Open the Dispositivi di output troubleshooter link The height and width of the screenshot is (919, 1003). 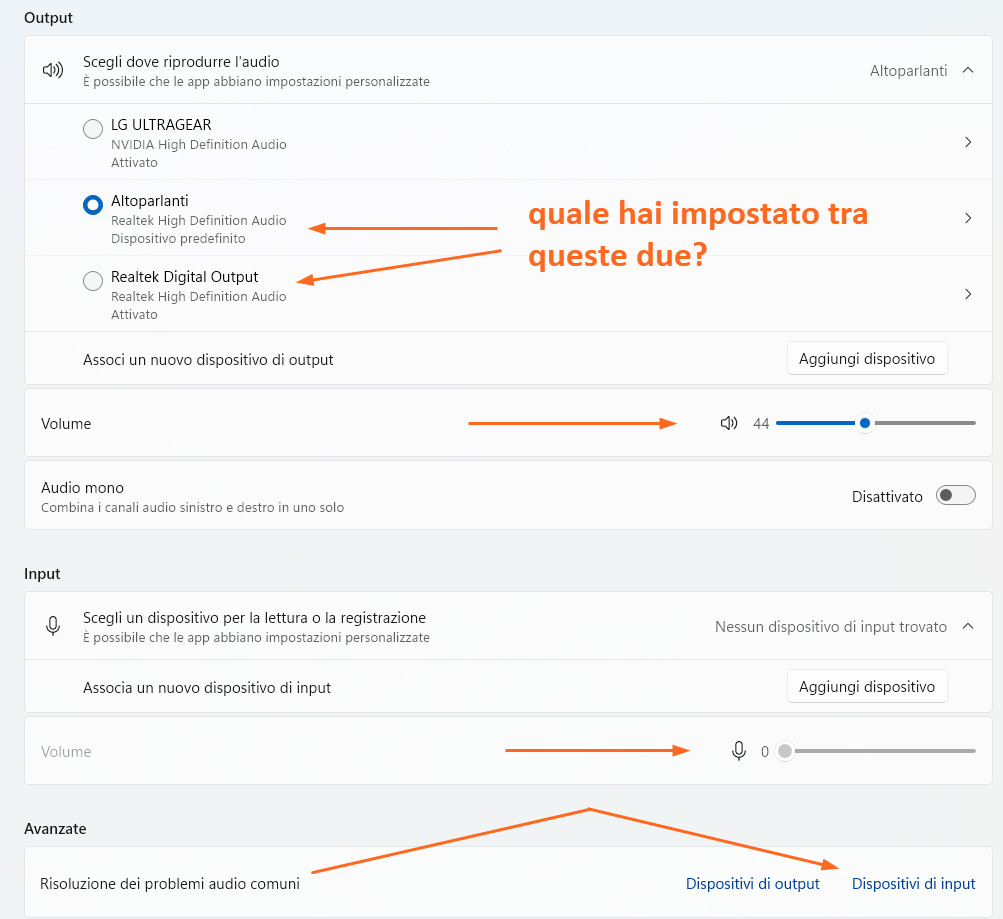(x=752, y=883)
